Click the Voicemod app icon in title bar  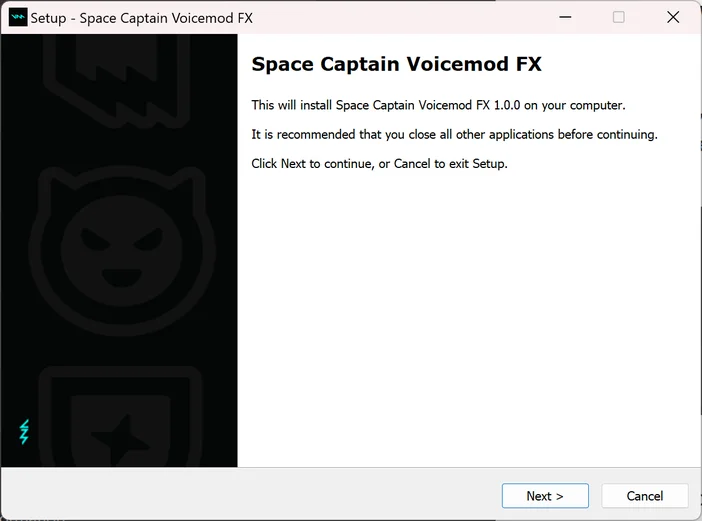18,17
